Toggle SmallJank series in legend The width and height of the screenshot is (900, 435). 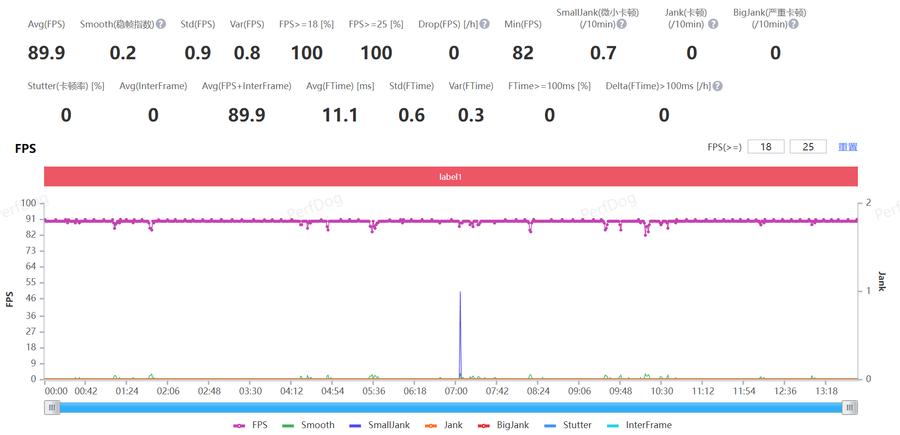click(x=379, y=425)
